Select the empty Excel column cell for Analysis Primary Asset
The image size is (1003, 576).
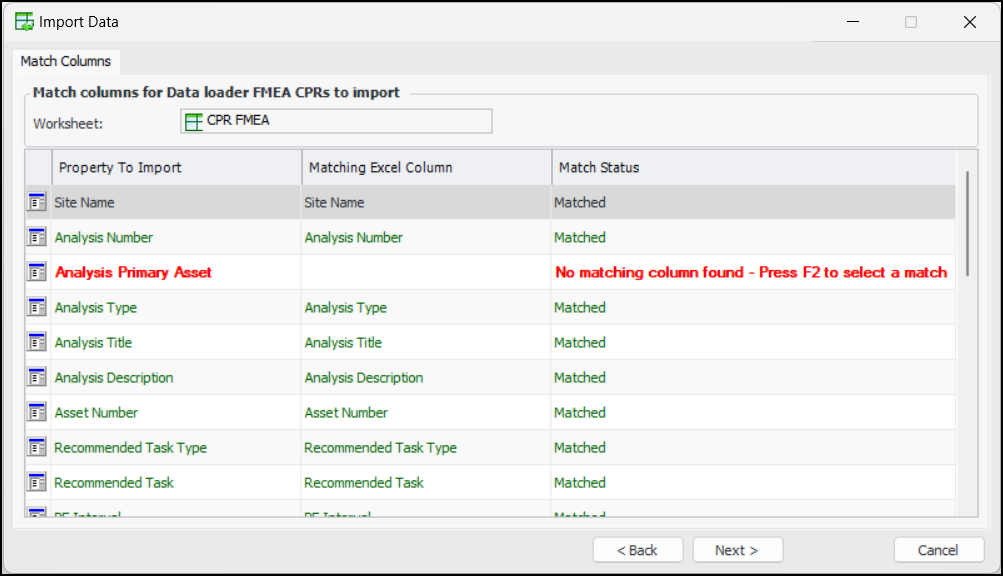(x=426, y=272)
